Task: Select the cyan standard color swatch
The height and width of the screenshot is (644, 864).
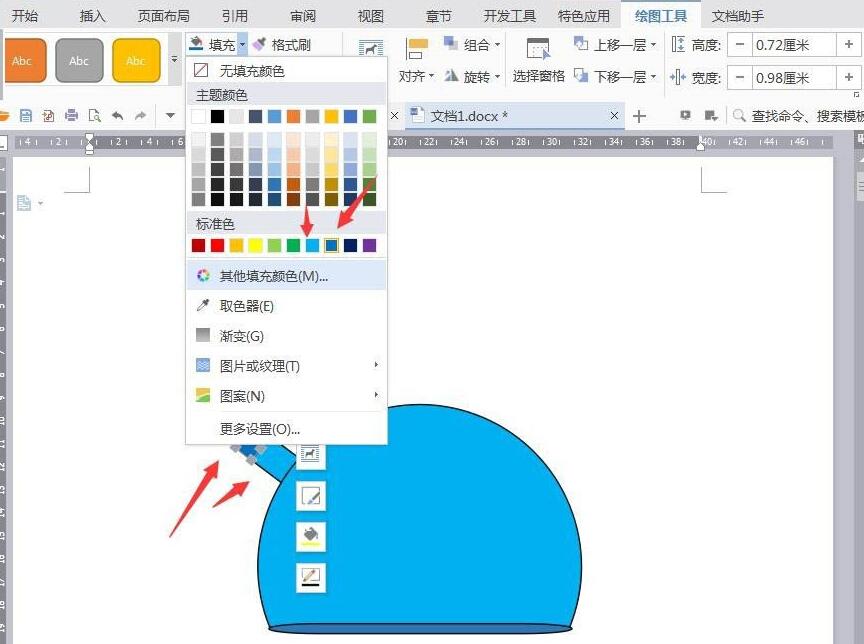Action: coord(312,244)
